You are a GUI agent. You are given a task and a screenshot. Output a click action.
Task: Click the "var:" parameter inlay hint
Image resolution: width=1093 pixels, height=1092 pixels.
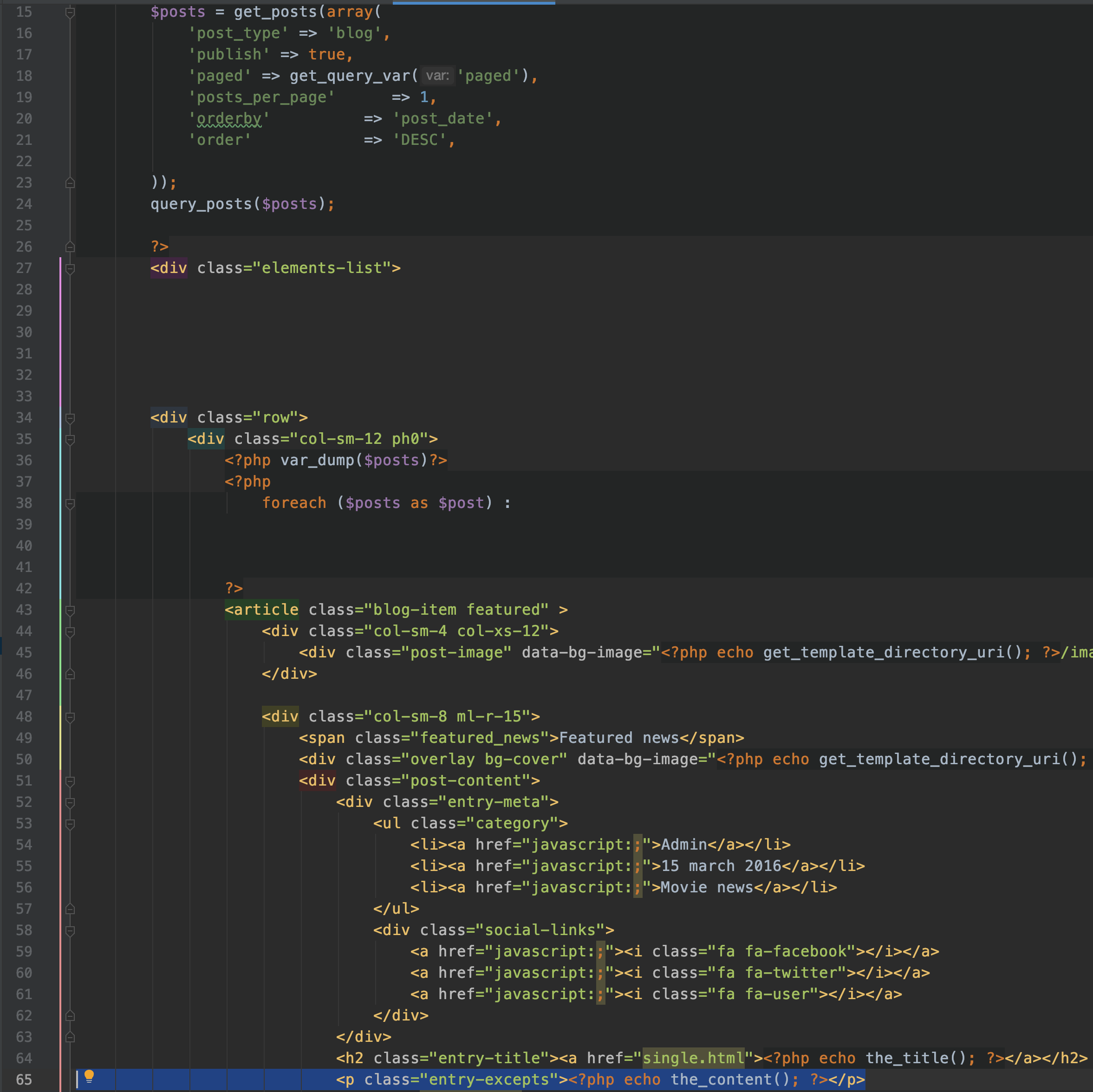point(437,76)
